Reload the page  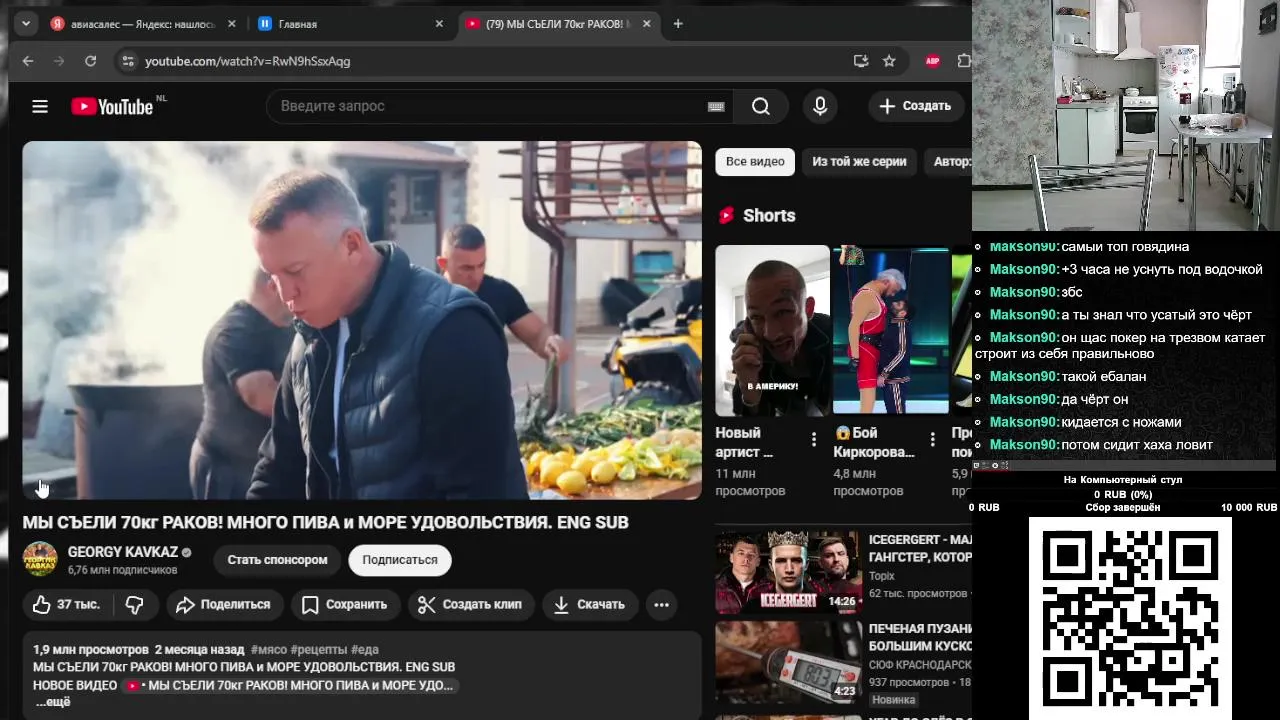click(x=90, y=61)
